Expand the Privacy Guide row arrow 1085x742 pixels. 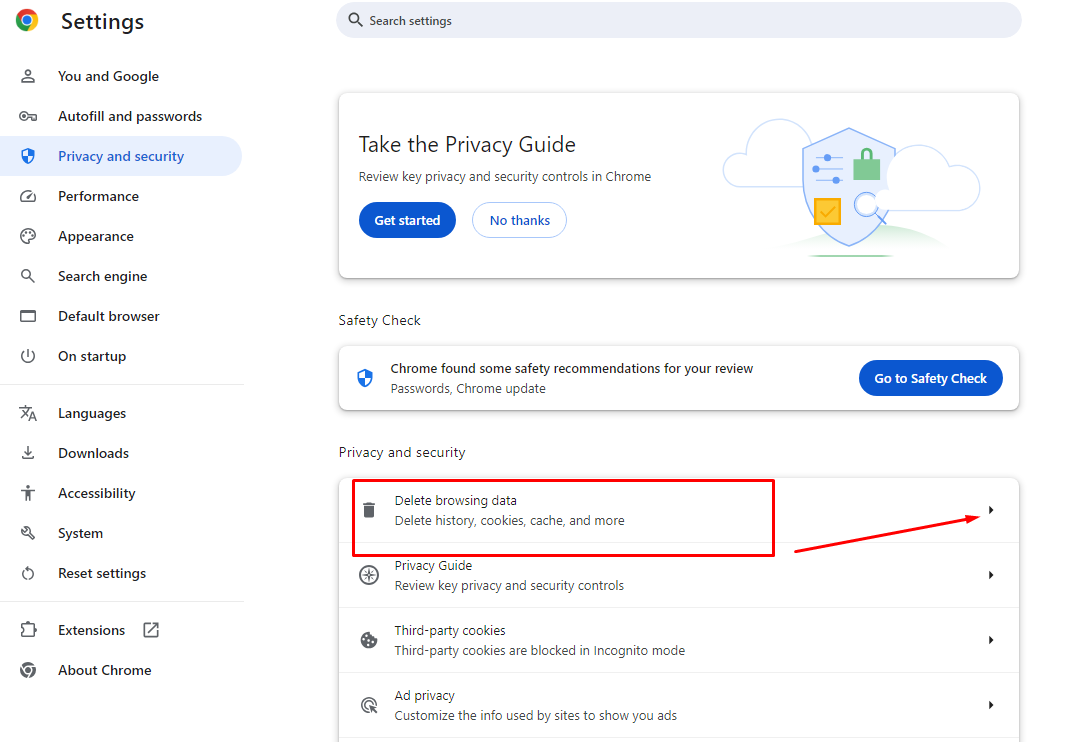pos(991,575)
